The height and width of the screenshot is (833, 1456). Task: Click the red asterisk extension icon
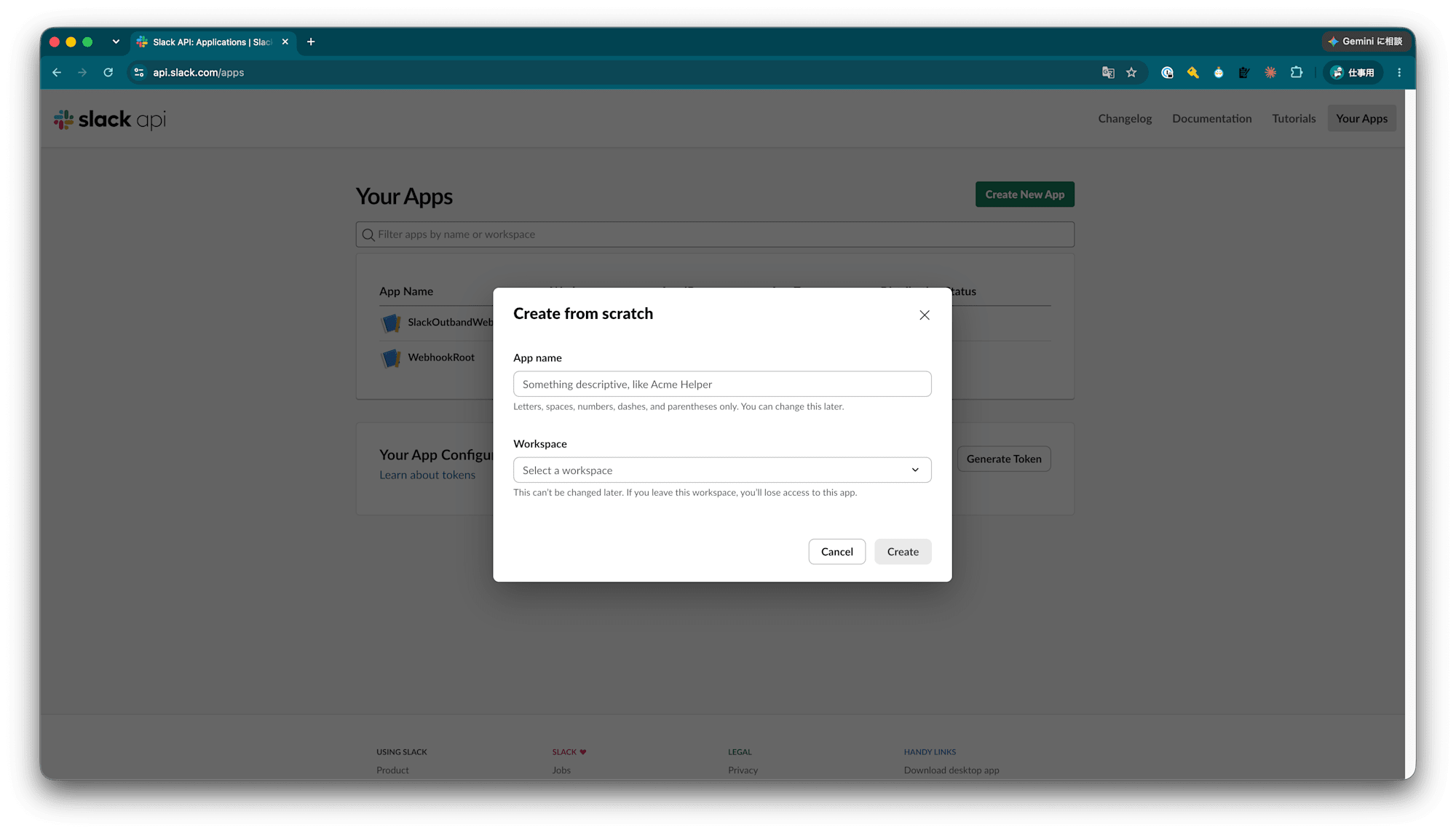coord(1270,73)
